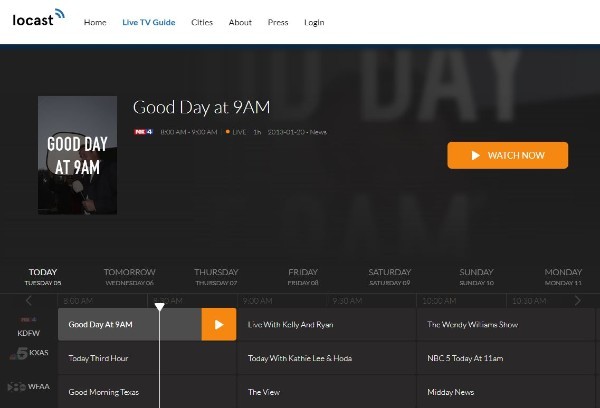The width and height of the screenshot is (600, 408).
Task: Go to earlier times with left chevron
Action: point(29,301)
